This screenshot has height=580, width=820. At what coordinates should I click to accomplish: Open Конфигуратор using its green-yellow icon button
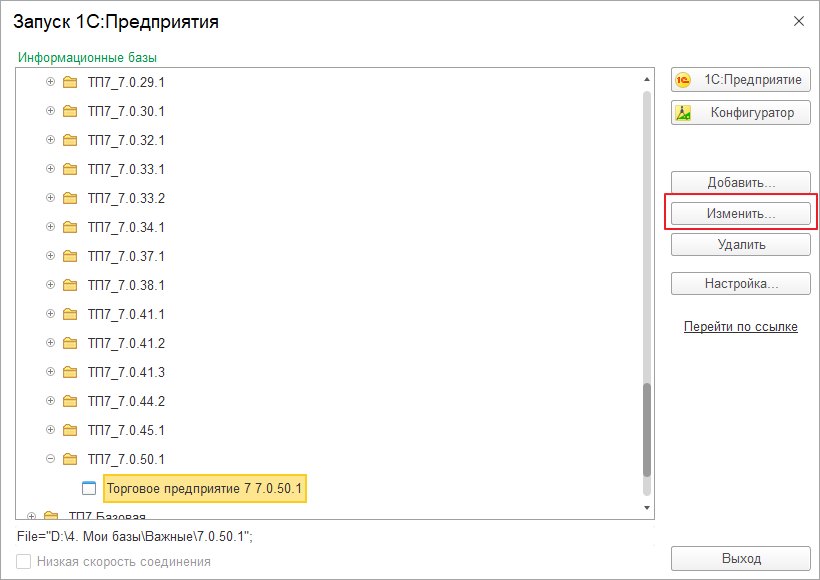741,112
